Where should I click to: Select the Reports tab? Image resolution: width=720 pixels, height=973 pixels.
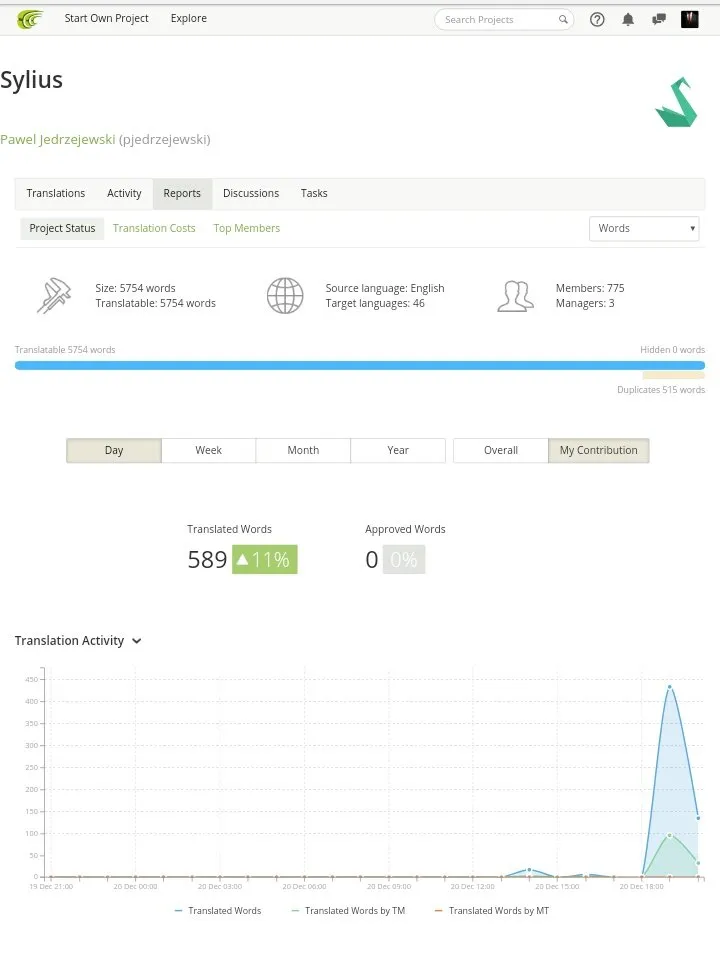[x=182, y=193]
